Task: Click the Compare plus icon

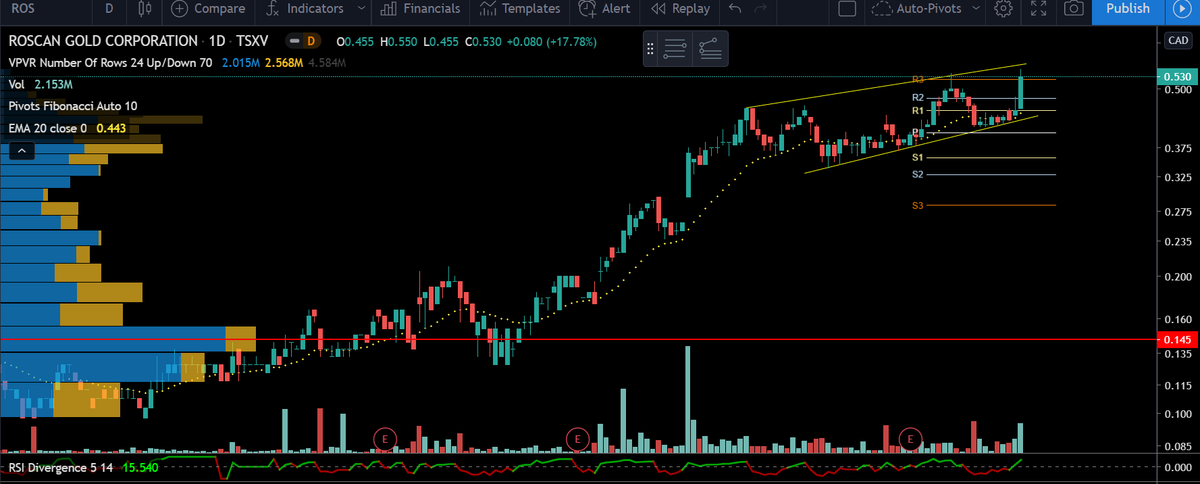Action: click(180, 9)
